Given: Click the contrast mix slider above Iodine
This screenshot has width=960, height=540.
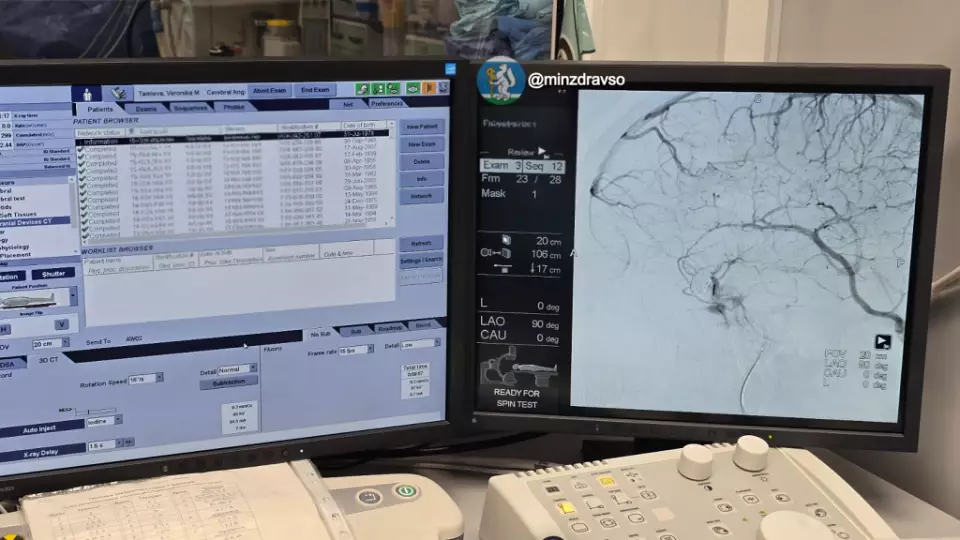Looking at the screenshot, I should (96, 411).
